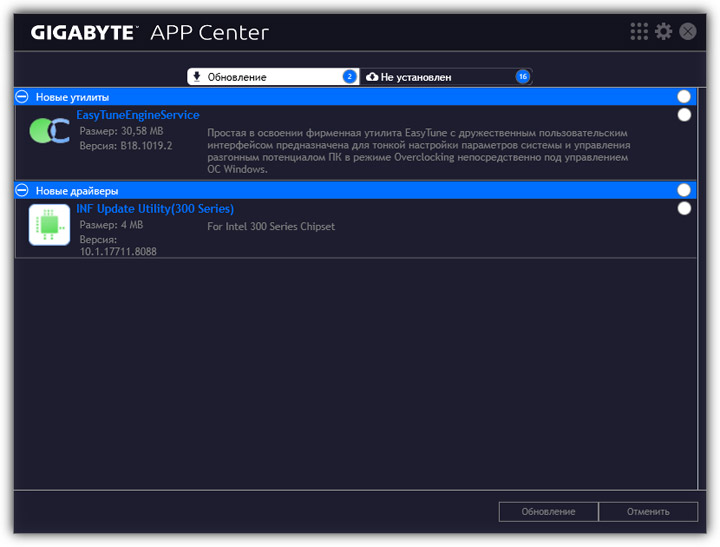Select the EasyTuneEngineService update radio button
720x547 pixels.
point(684,115)
